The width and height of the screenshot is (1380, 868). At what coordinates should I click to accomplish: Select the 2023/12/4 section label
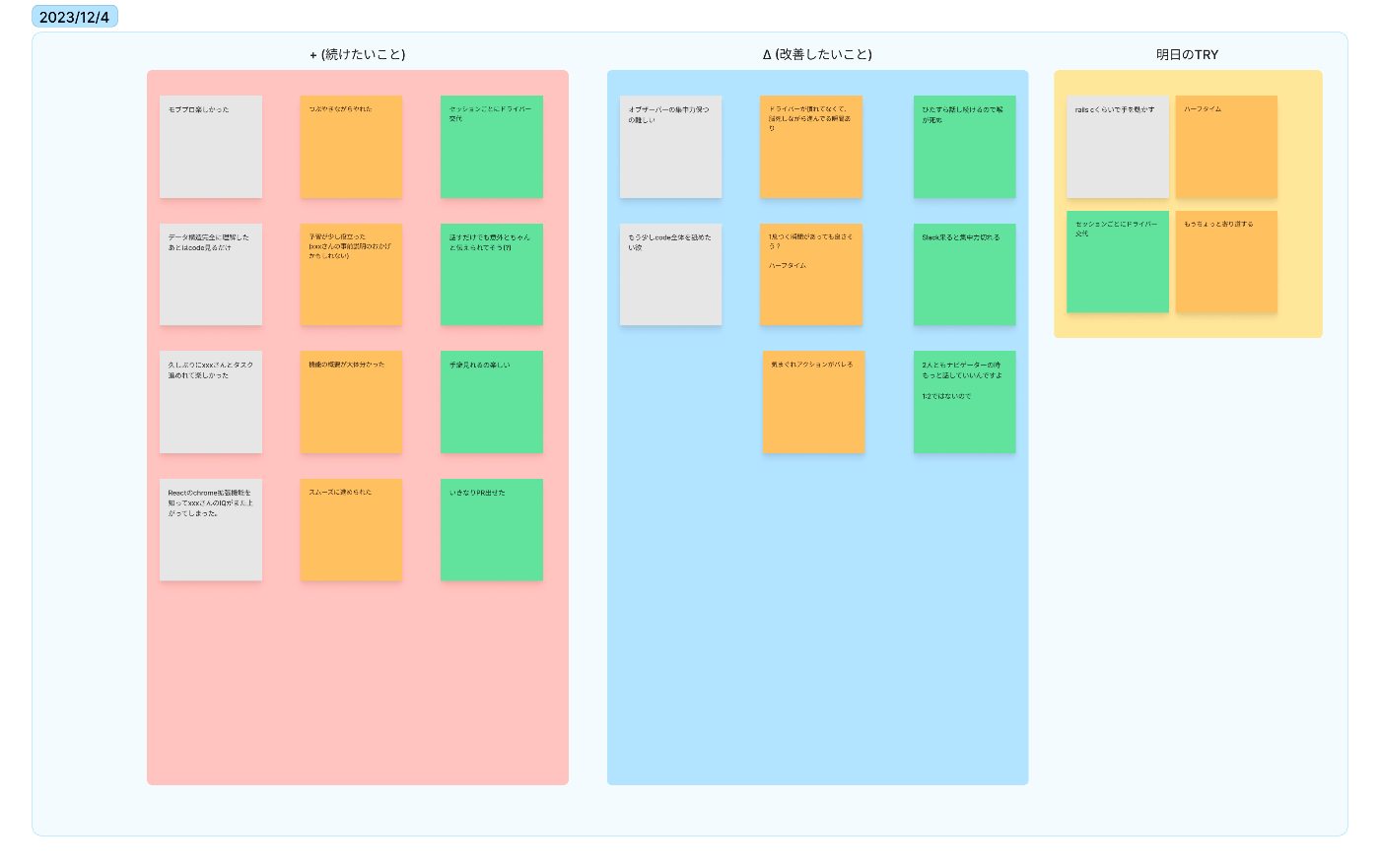[75, 17]
